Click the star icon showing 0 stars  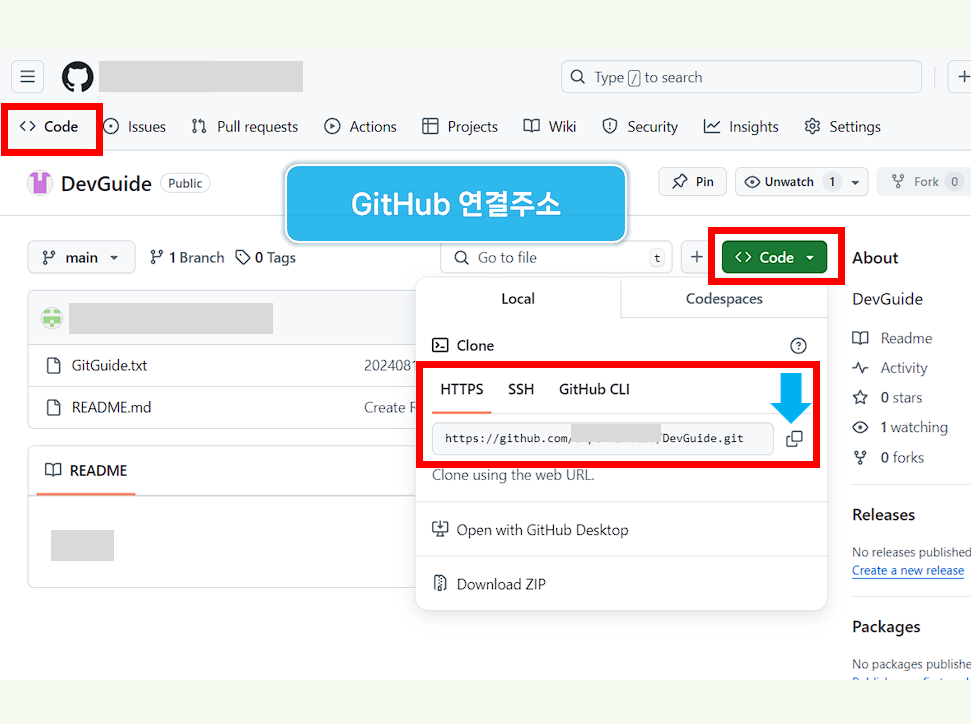(x=859, y=397)
